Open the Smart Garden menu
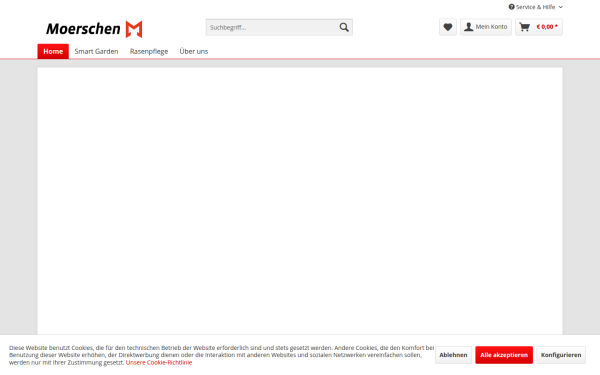Viewport: 600px width, 375px height. click(x=96, y=51)
